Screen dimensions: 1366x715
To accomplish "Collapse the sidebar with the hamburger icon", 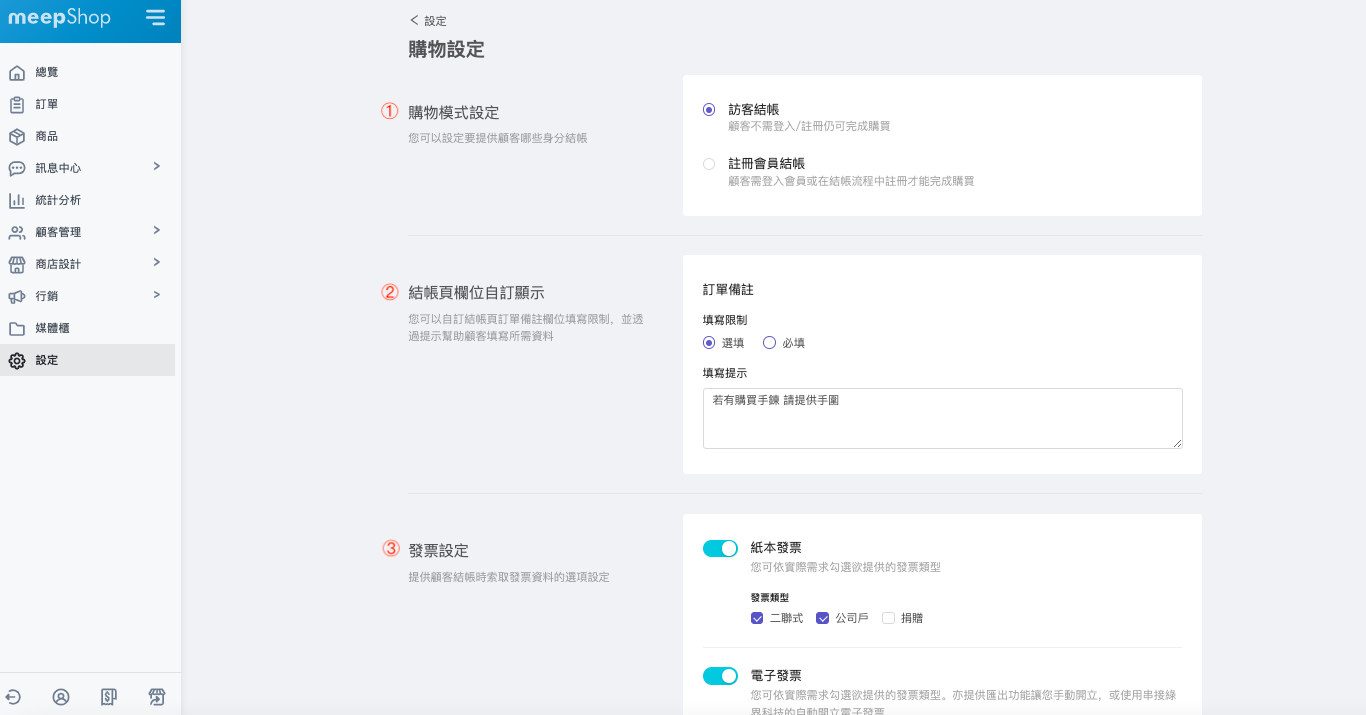I will [x=155, y=17].
